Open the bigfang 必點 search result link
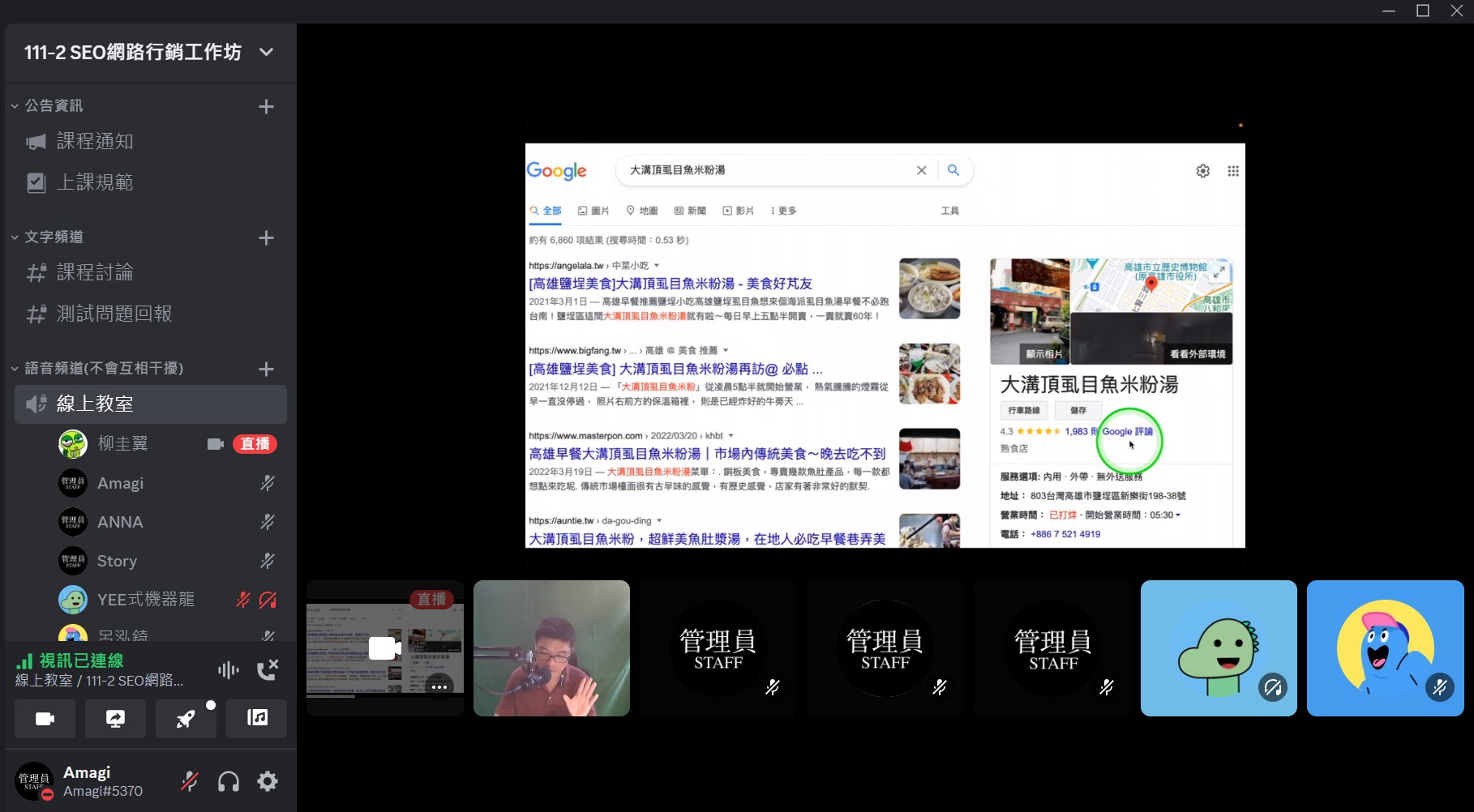 (675, 369)
